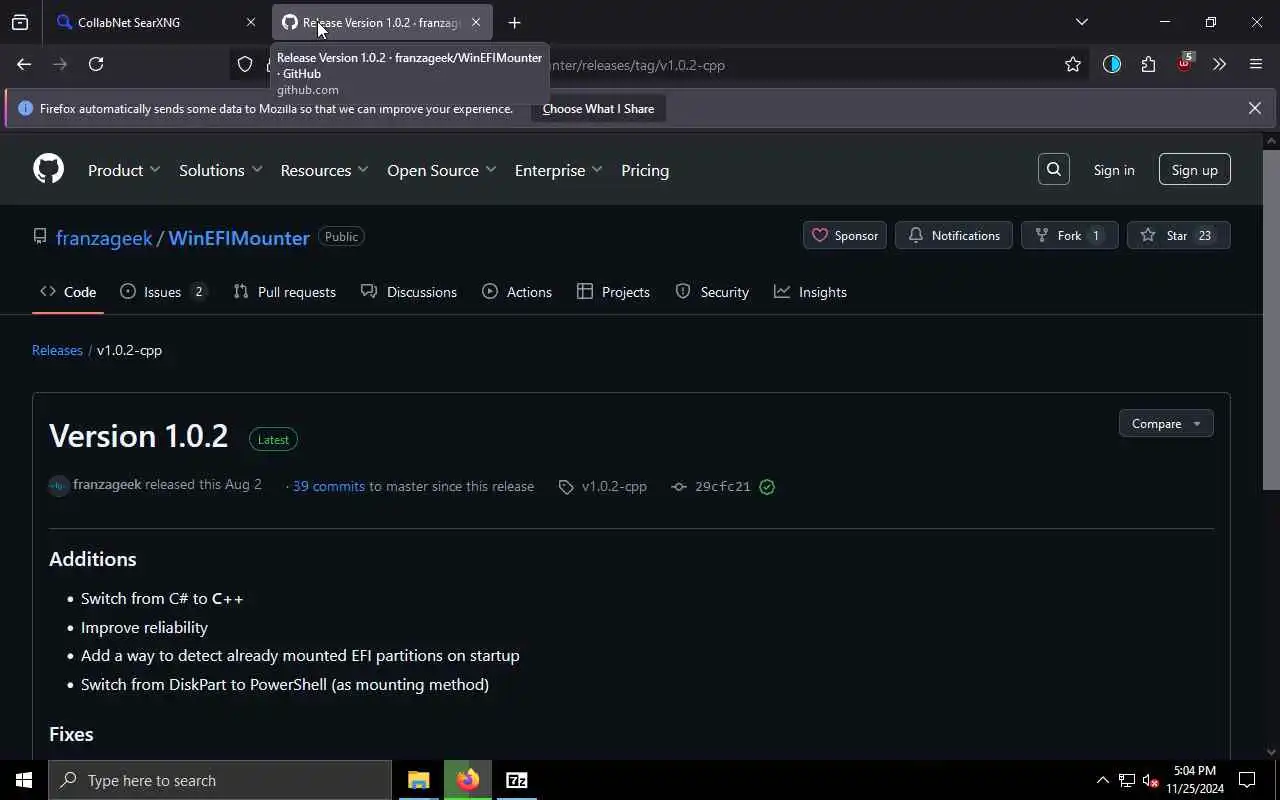1280x800 pixels.
Task: Expand the Open Source menu
Action: coord(442,170)
